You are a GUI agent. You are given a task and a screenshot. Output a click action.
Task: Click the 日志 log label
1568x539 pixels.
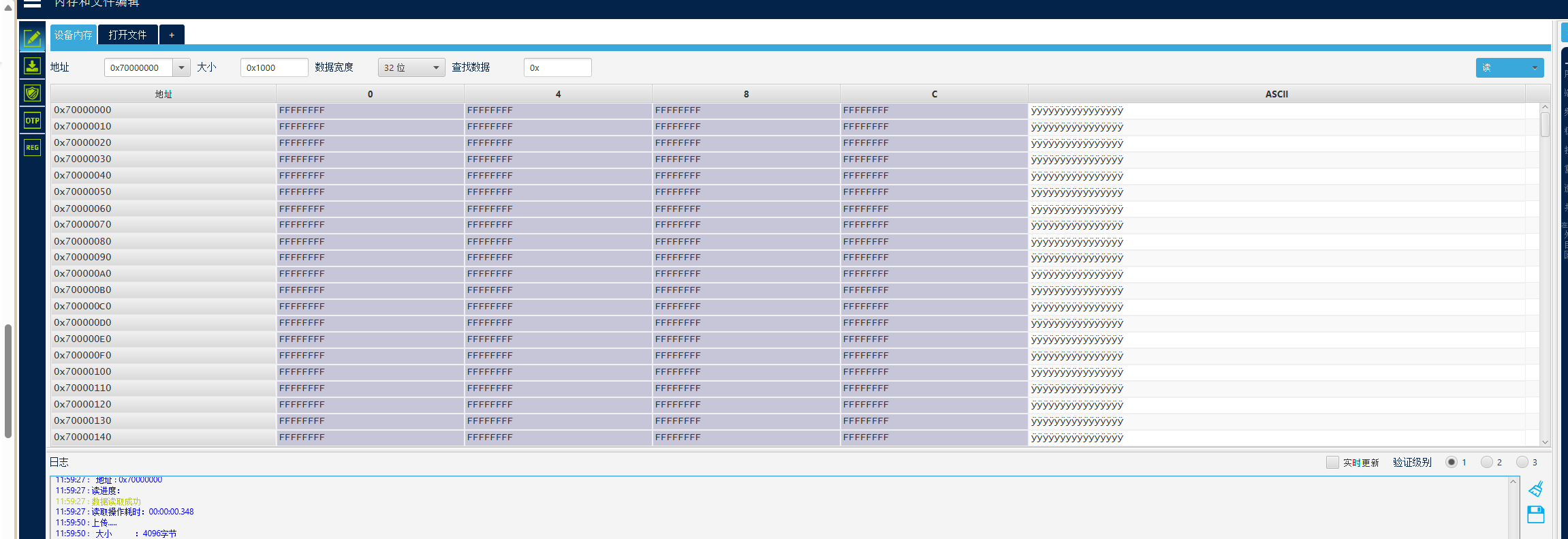[x=59, y=462]
